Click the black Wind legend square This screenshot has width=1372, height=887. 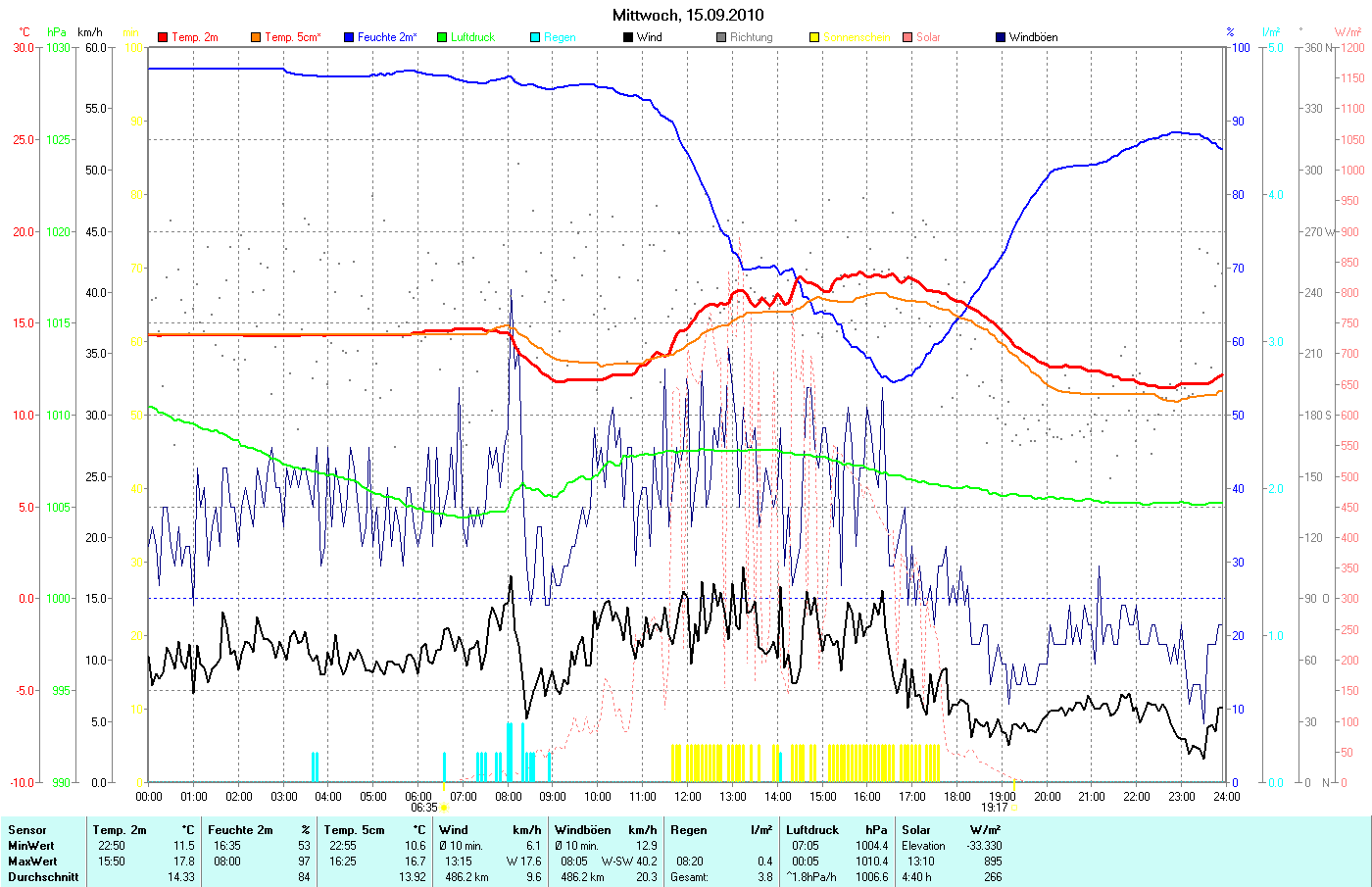tap(628, 37)
